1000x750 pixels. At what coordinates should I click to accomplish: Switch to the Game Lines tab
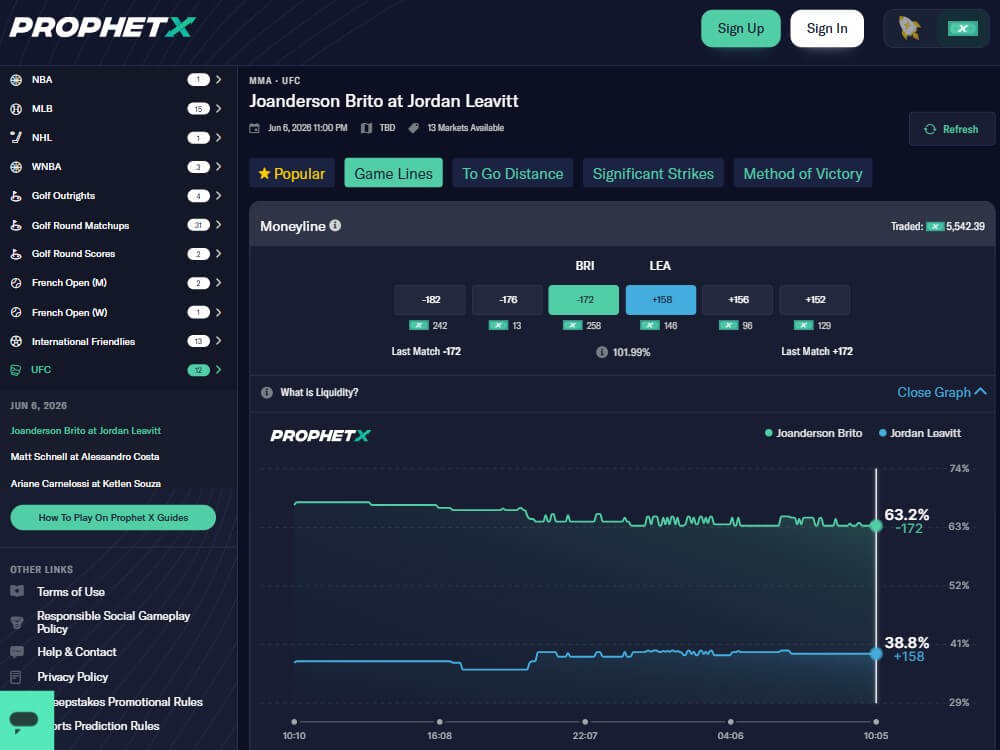(x=393, y=173)
